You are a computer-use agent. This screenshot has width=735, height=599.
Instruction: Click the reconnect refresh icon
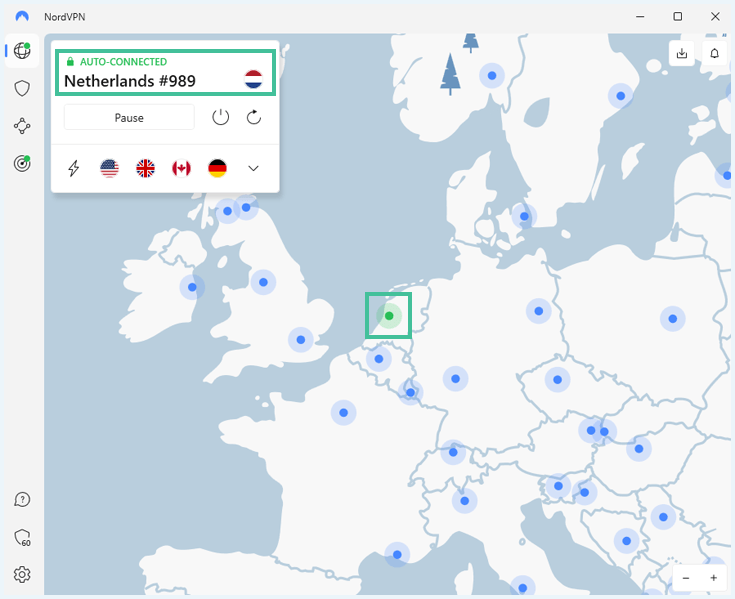(x=254, y=117)
